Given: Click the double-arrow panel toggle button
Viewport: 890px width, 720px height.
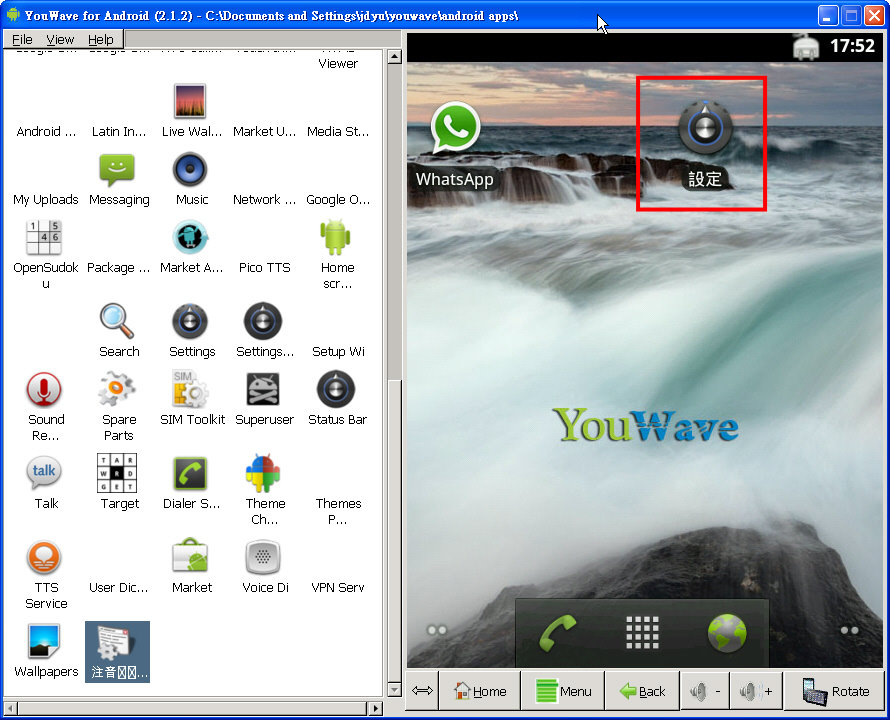Looking at the screenshot, I should (422, 691).
